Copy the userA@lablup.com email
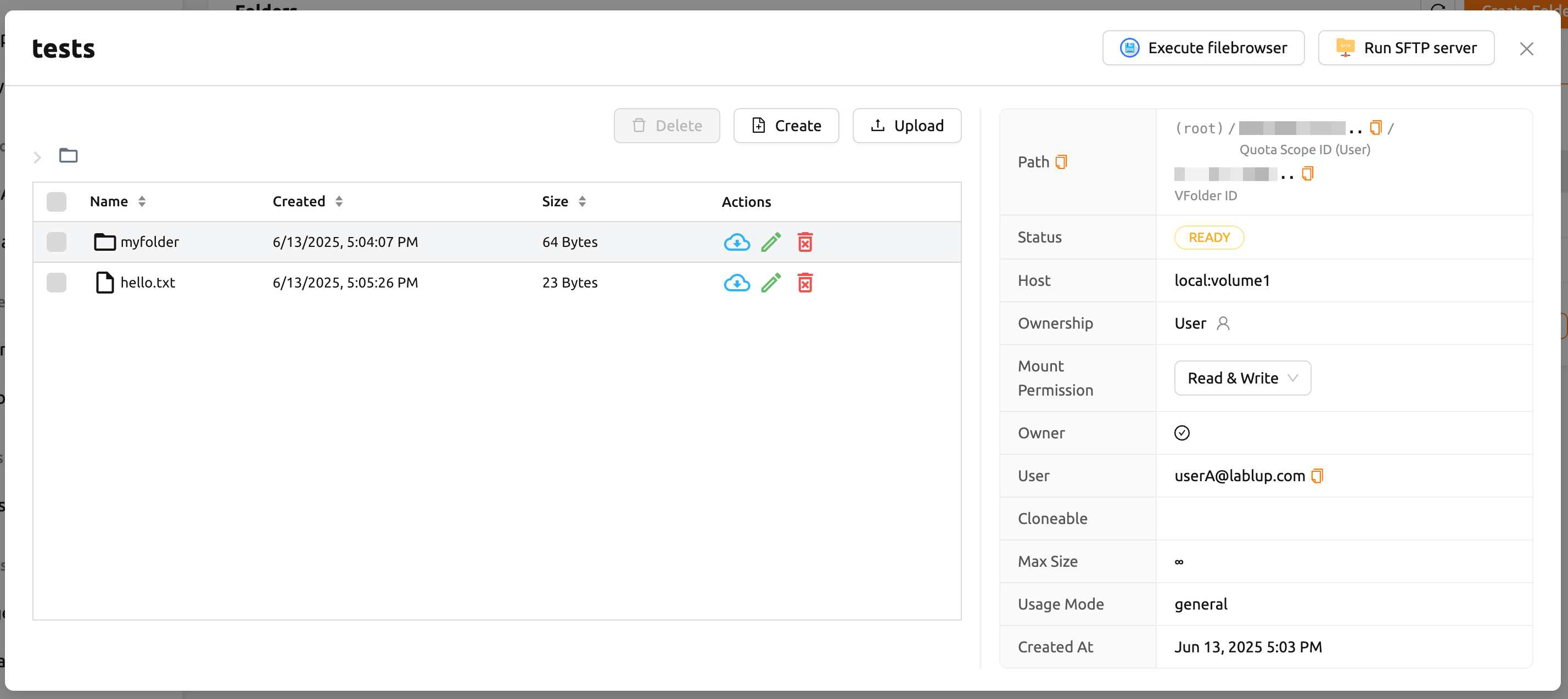Viewport: 1568px width, 699px height. (1317, 476)
